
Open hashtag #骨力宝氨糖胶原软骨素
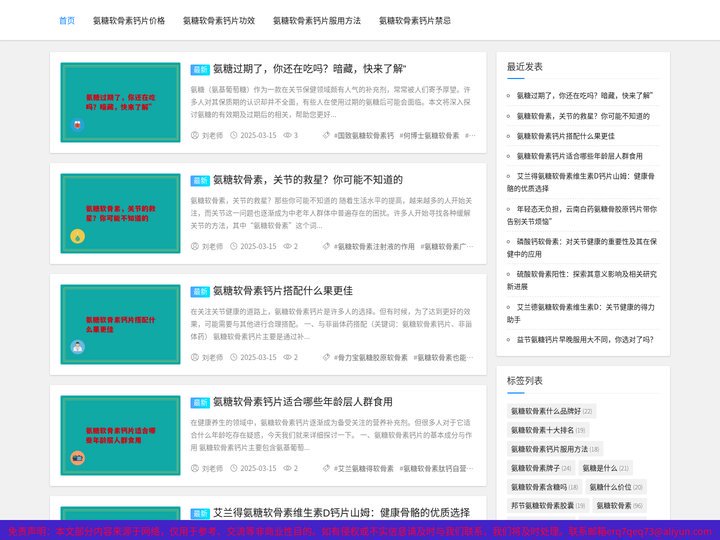371,358
